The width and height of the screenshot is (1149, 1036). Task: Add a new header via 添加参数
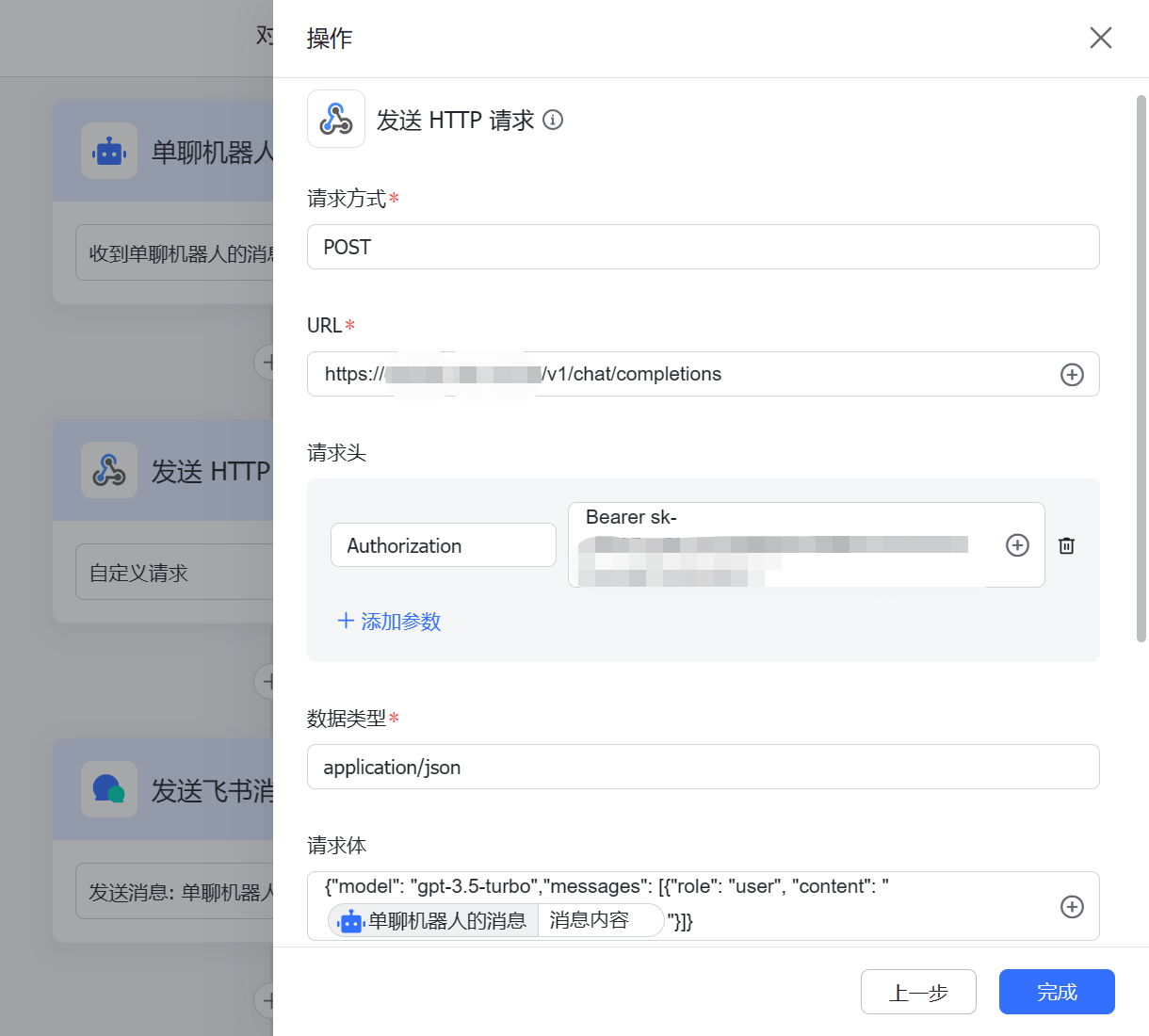pos(387,621)
